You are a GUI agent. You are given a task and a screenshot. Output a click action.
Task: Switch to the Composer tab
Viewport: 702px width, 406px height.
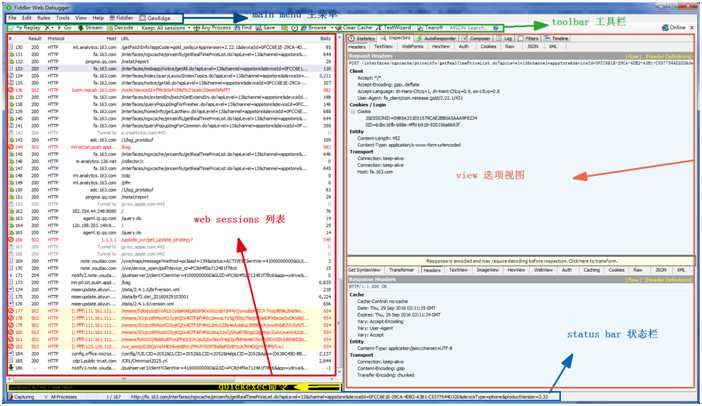[x=476, y=38]
